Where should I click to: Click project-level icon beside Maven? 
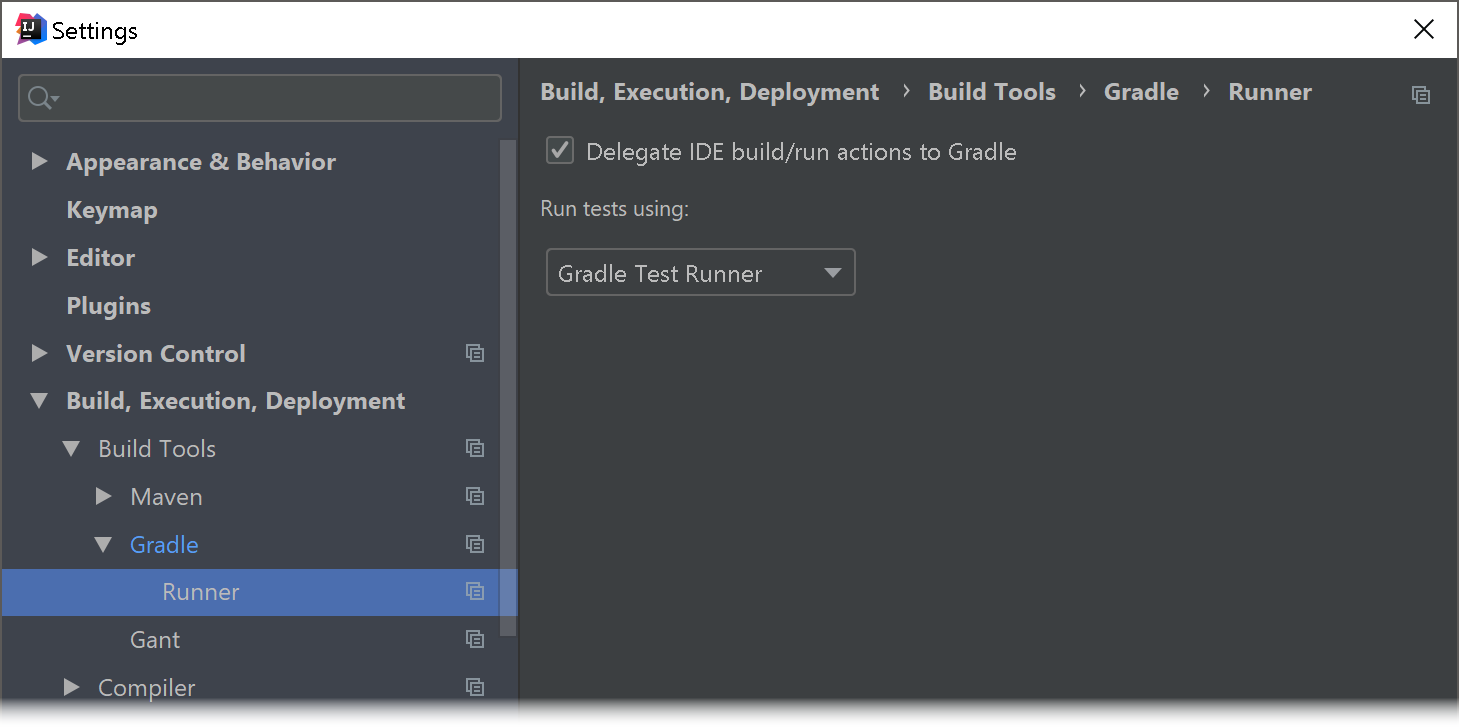[x=475, y=496]
